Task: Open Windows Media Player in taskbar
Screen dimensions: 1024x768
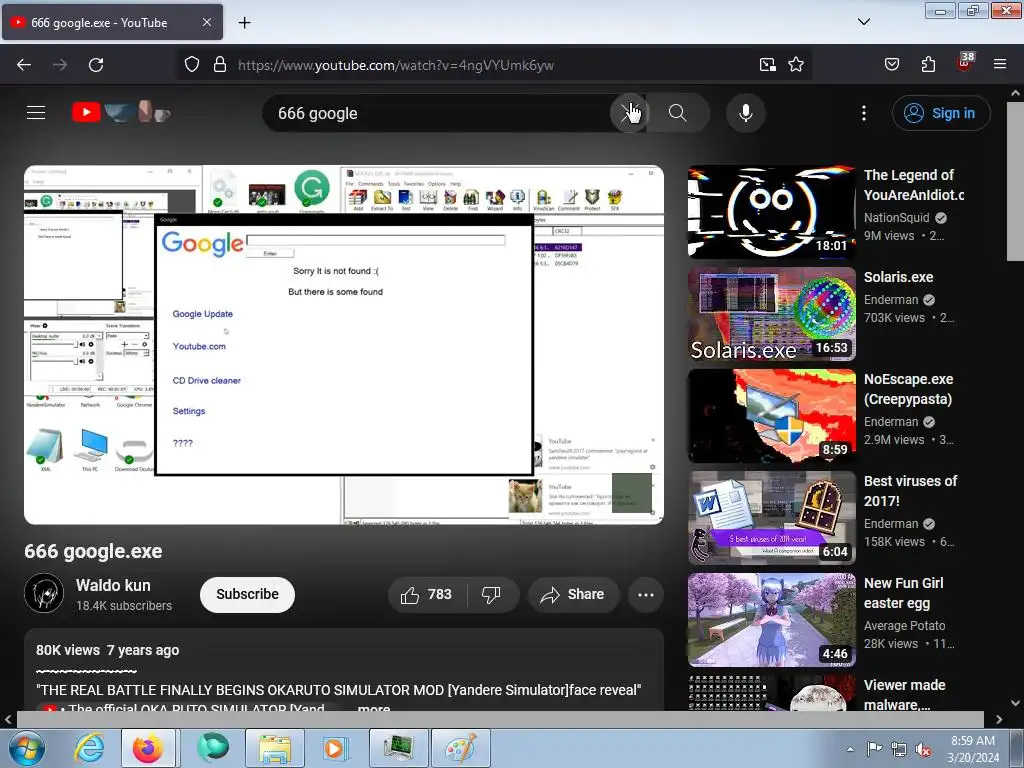Action: coord(336,749)
